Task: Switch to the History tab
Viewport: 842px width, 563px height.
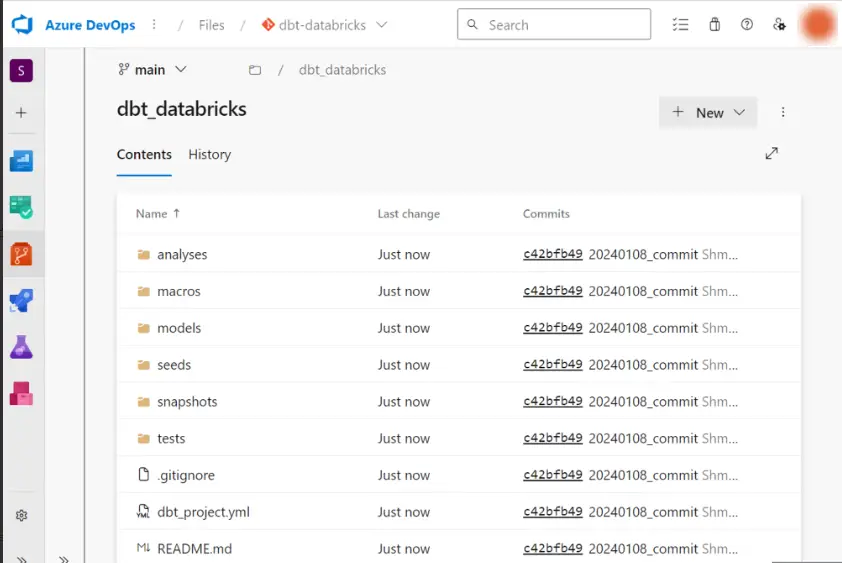Action: 209,155
